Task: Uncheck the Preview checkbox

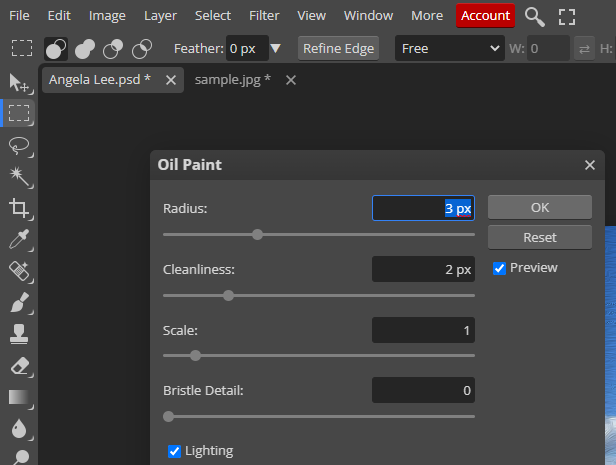Action: (499, 268)
